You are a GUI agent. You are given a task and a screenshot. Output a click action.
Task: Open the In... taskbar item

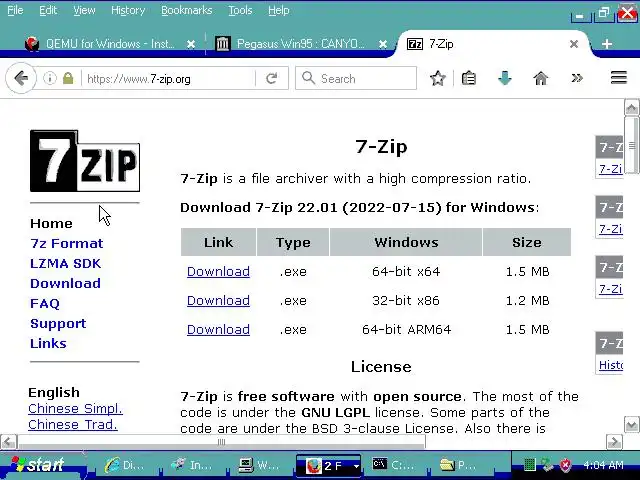click(191, 465)
